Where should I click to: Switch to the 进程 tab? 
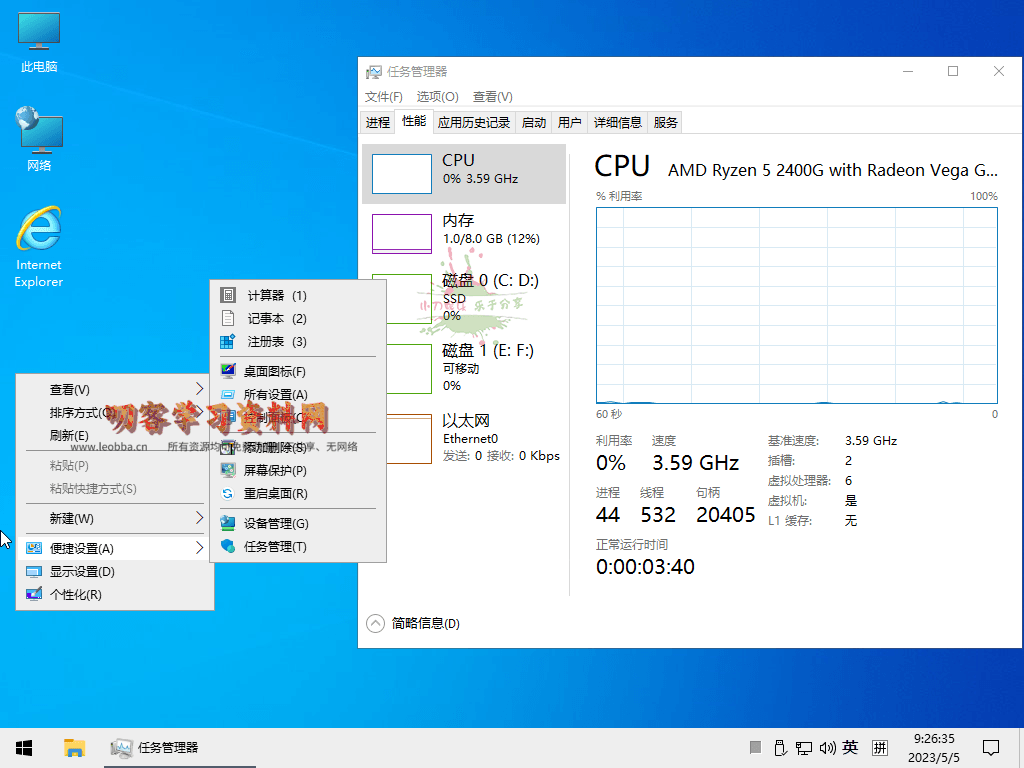coord(377,121)
